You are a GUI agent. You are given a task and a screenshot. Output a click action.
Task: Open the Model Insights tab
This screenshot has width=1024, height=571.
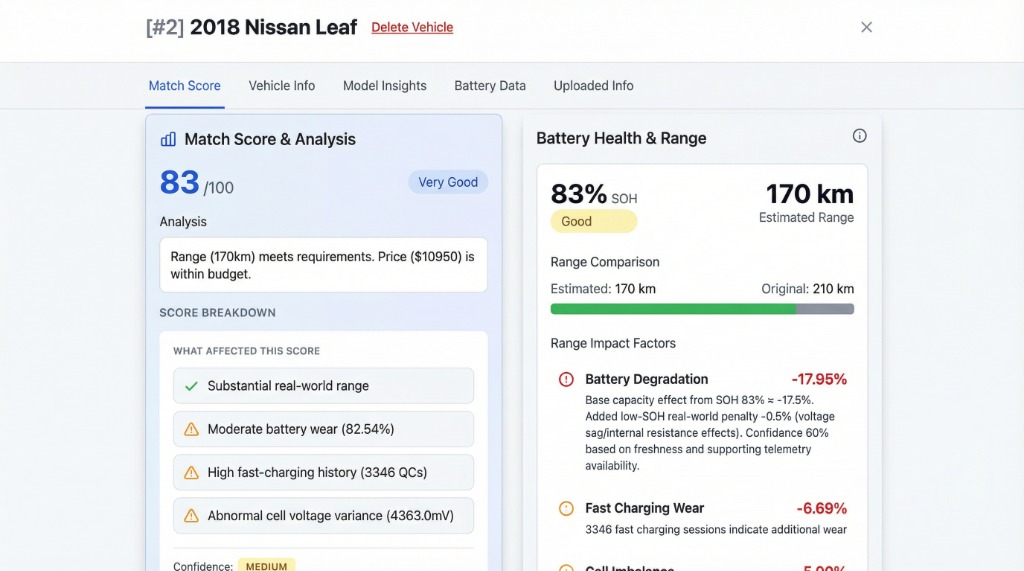pos(384,86)
